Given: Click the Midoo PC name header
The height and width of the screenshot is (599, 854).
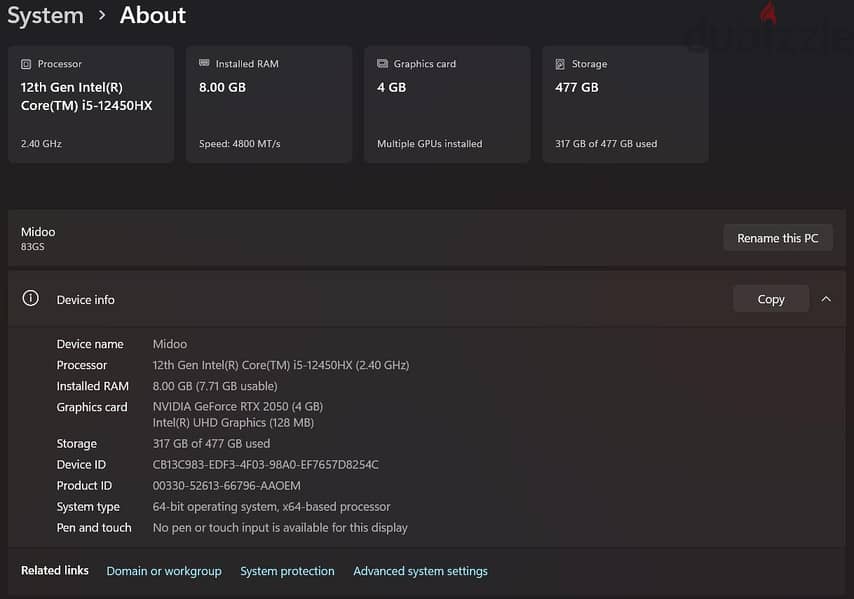Looking at the screenshot, I should [38, 232].
